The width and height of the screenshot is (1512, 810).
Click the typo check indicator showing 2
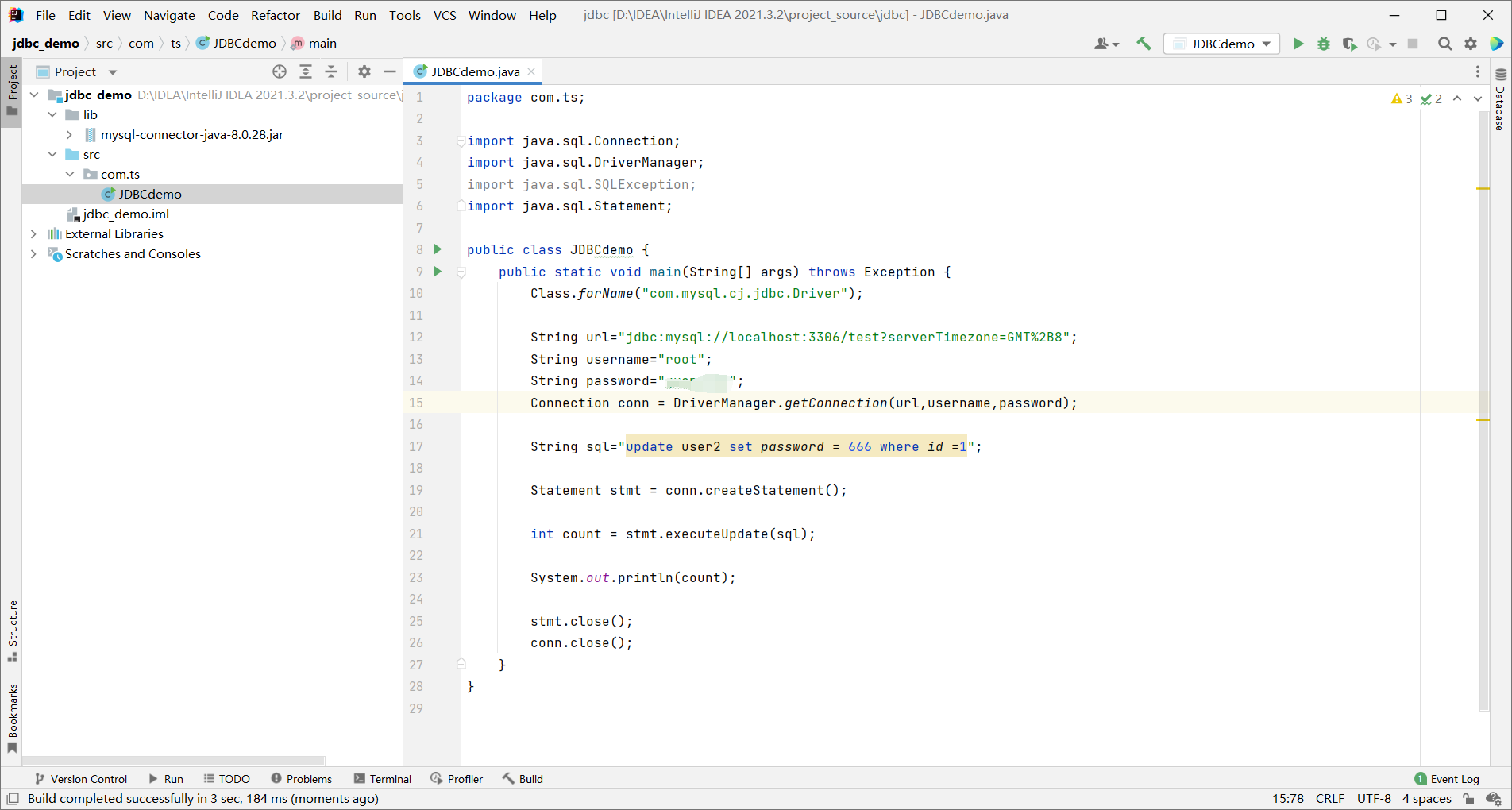[x=1431, y=98]
